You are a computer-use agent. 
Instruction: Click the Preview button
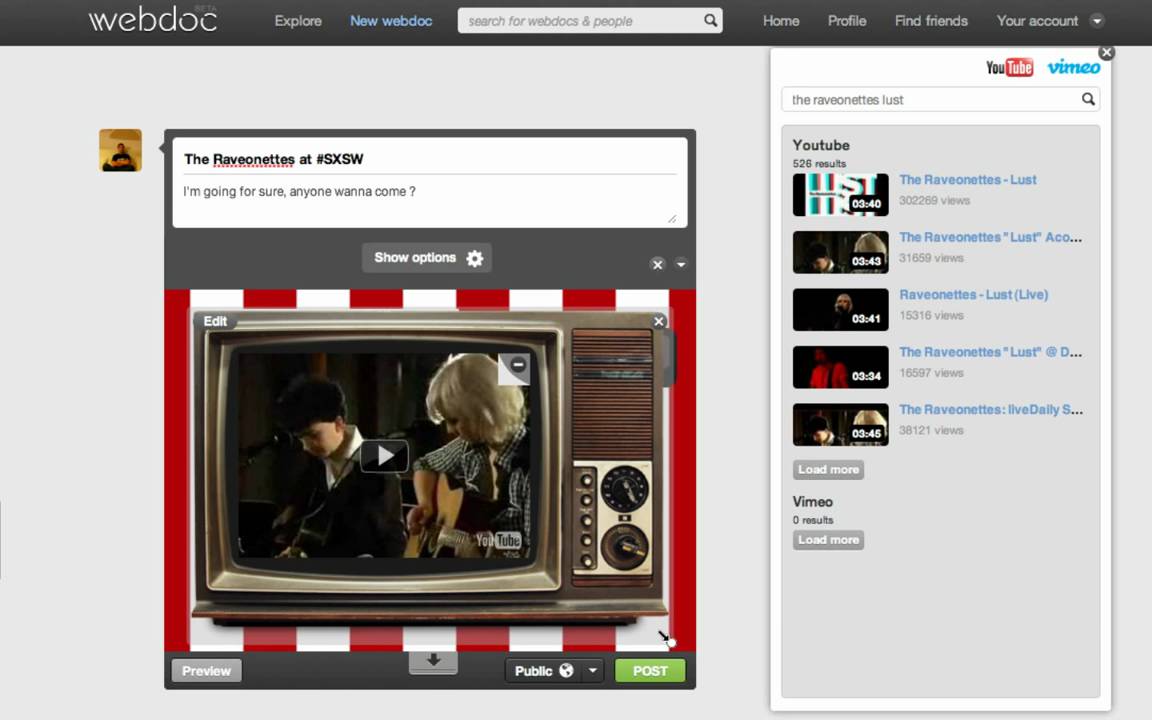point(206,671)
